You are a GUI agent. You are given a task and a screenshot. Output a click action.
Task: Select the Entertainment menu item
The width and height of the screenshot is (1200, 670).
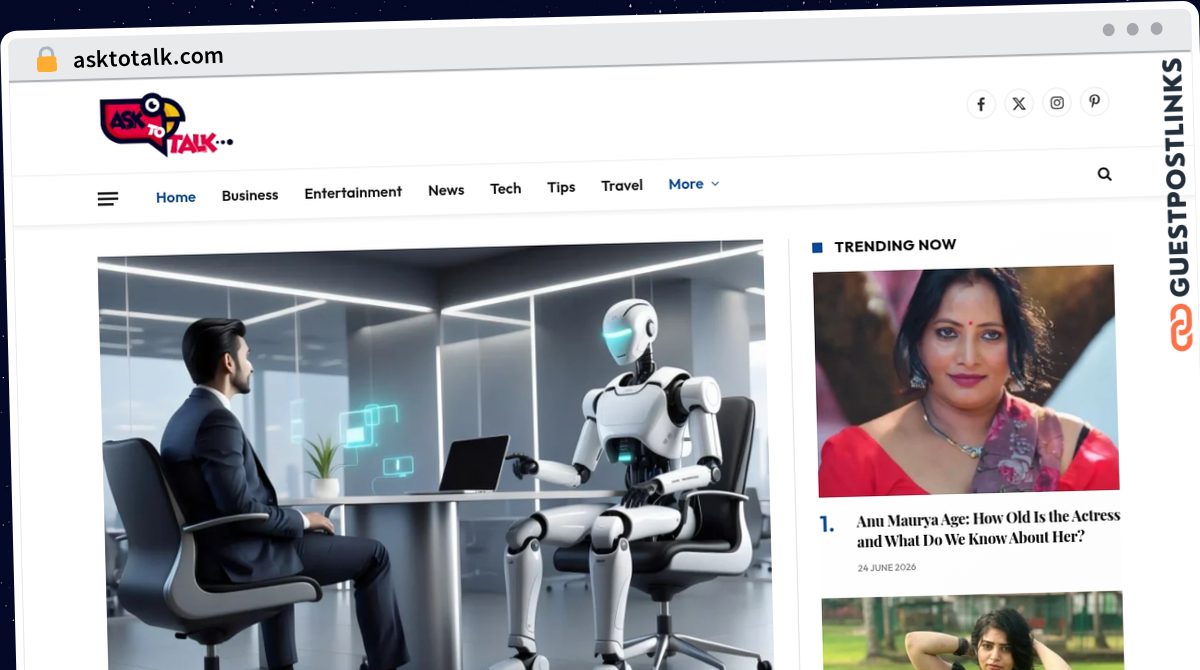coord(353,192)
